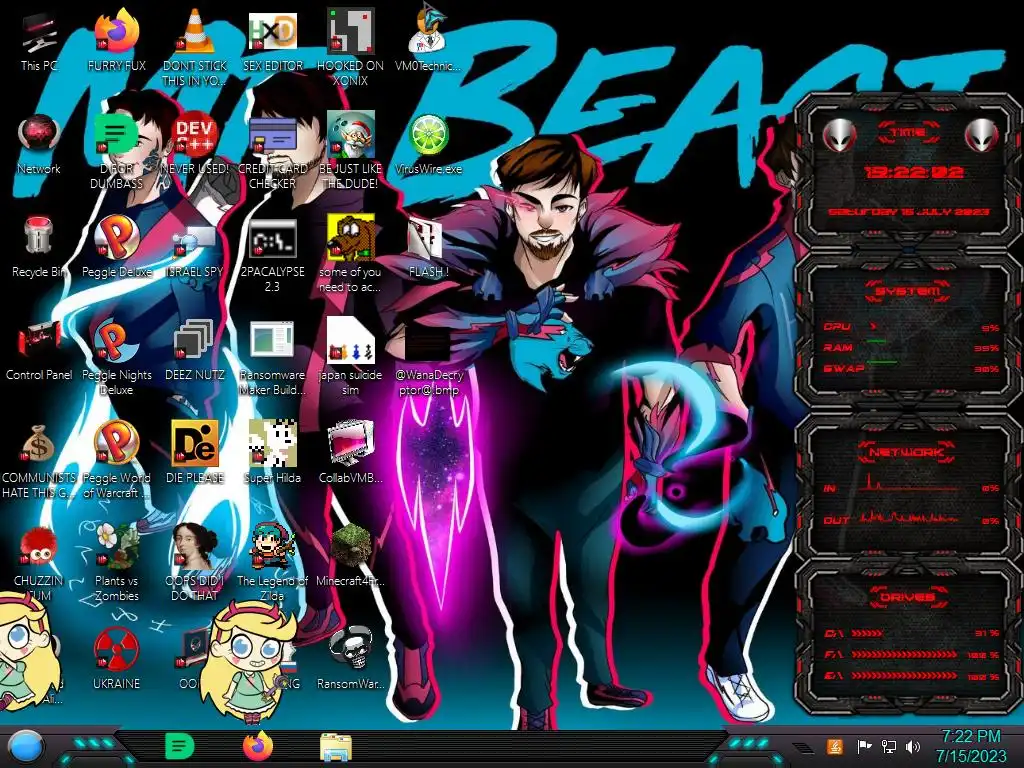This screenshot has width=1024, height=768.
Task: Click the DRIVES header on the widget
Action: click(907, 597)
